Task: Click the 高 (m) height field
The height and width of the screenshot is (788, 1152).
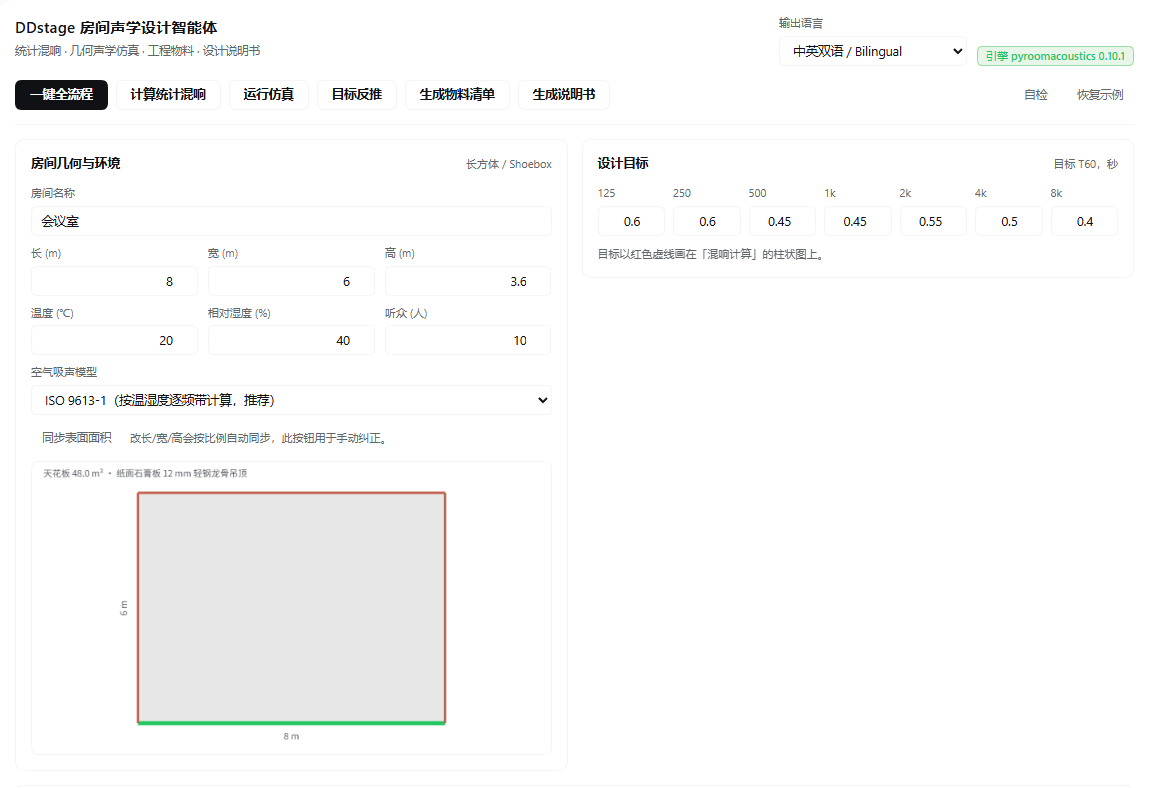Action: 468,281
